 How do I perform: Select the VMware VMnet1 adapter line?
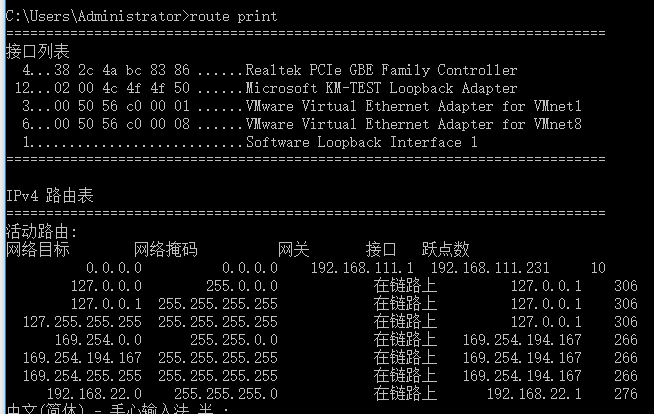coord(302,106)
